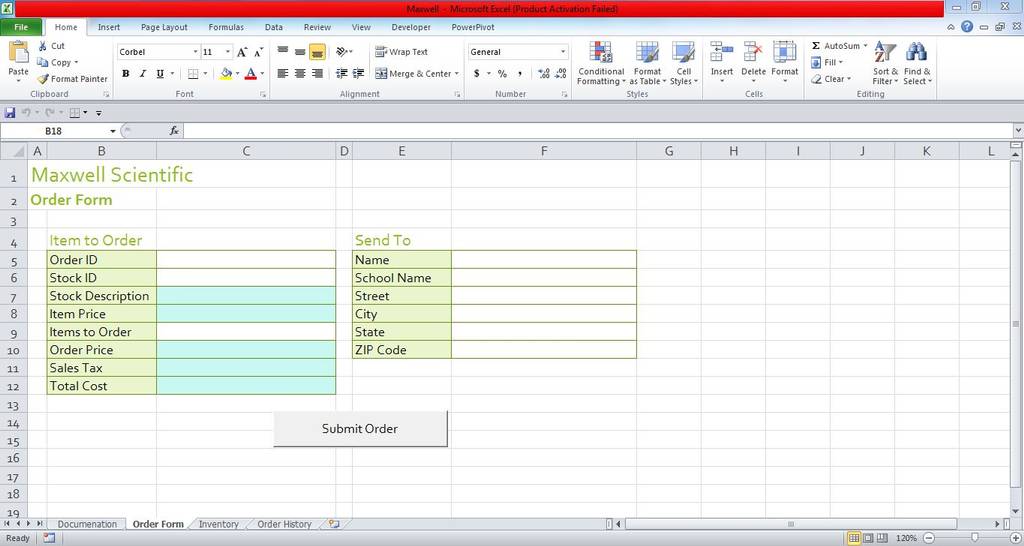1024x546 pixels.
Task: Apply accounting dollar format
Action: pos(477,73)
